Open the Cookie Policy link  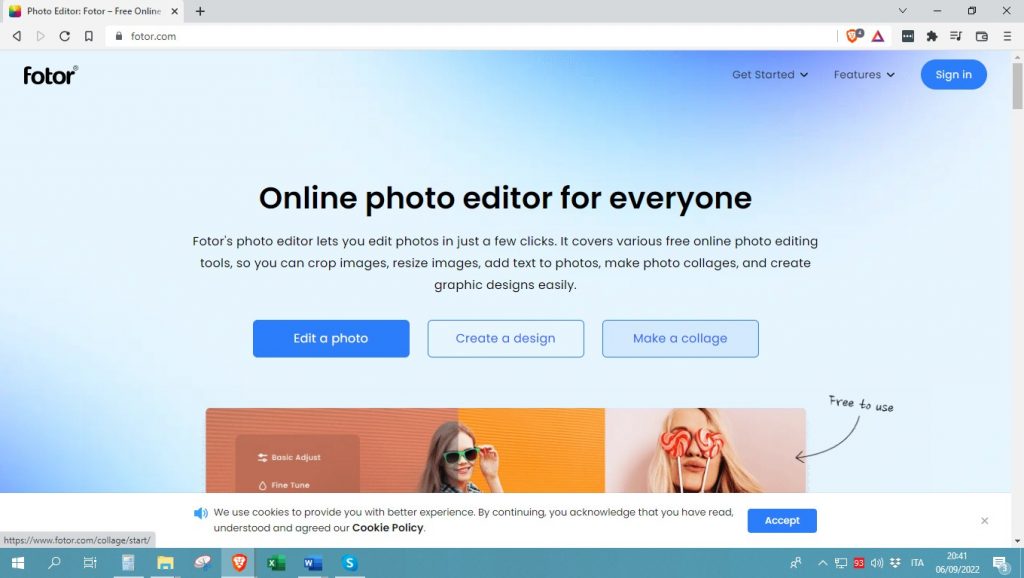pyautogui.click(x=387, y=528)
